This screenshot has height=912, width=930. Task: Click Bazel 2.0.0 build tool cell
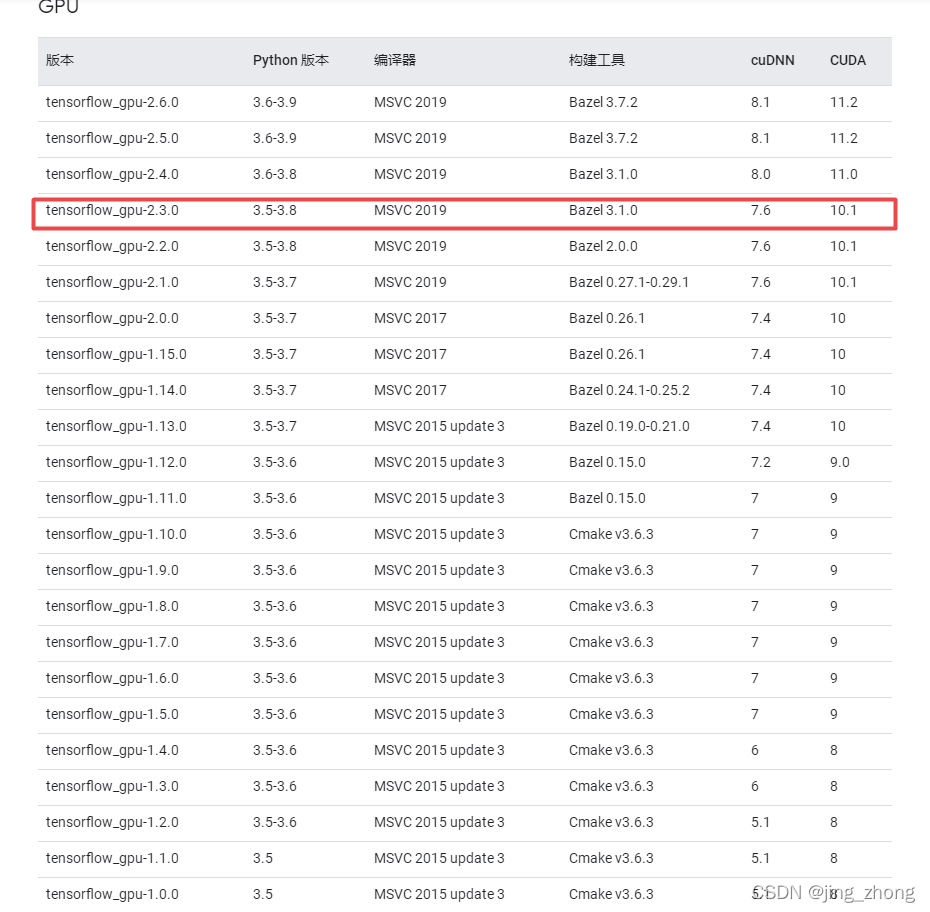coord(603,247)
